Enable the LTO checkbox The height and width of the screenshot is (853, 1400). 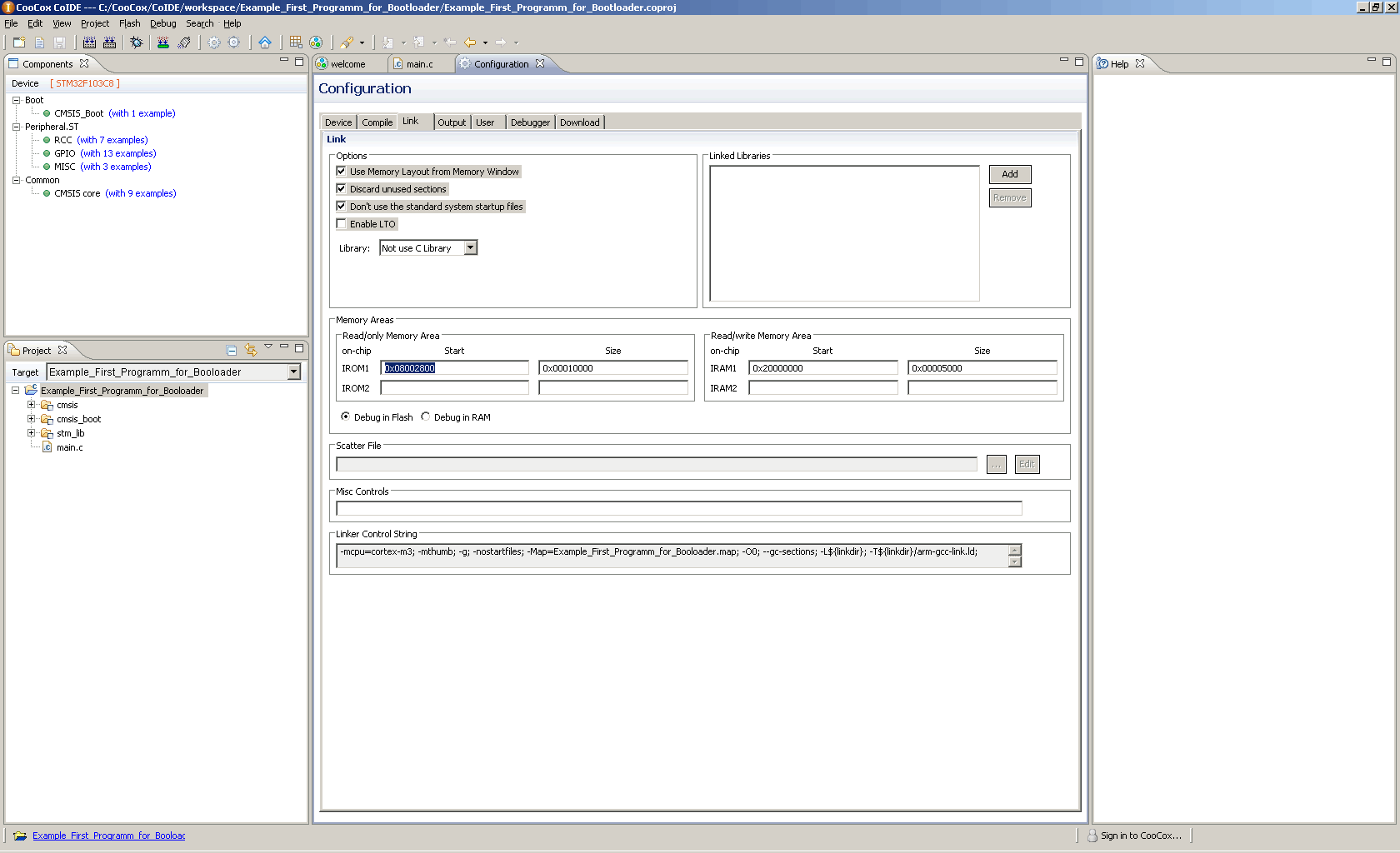tap(341, 224)
